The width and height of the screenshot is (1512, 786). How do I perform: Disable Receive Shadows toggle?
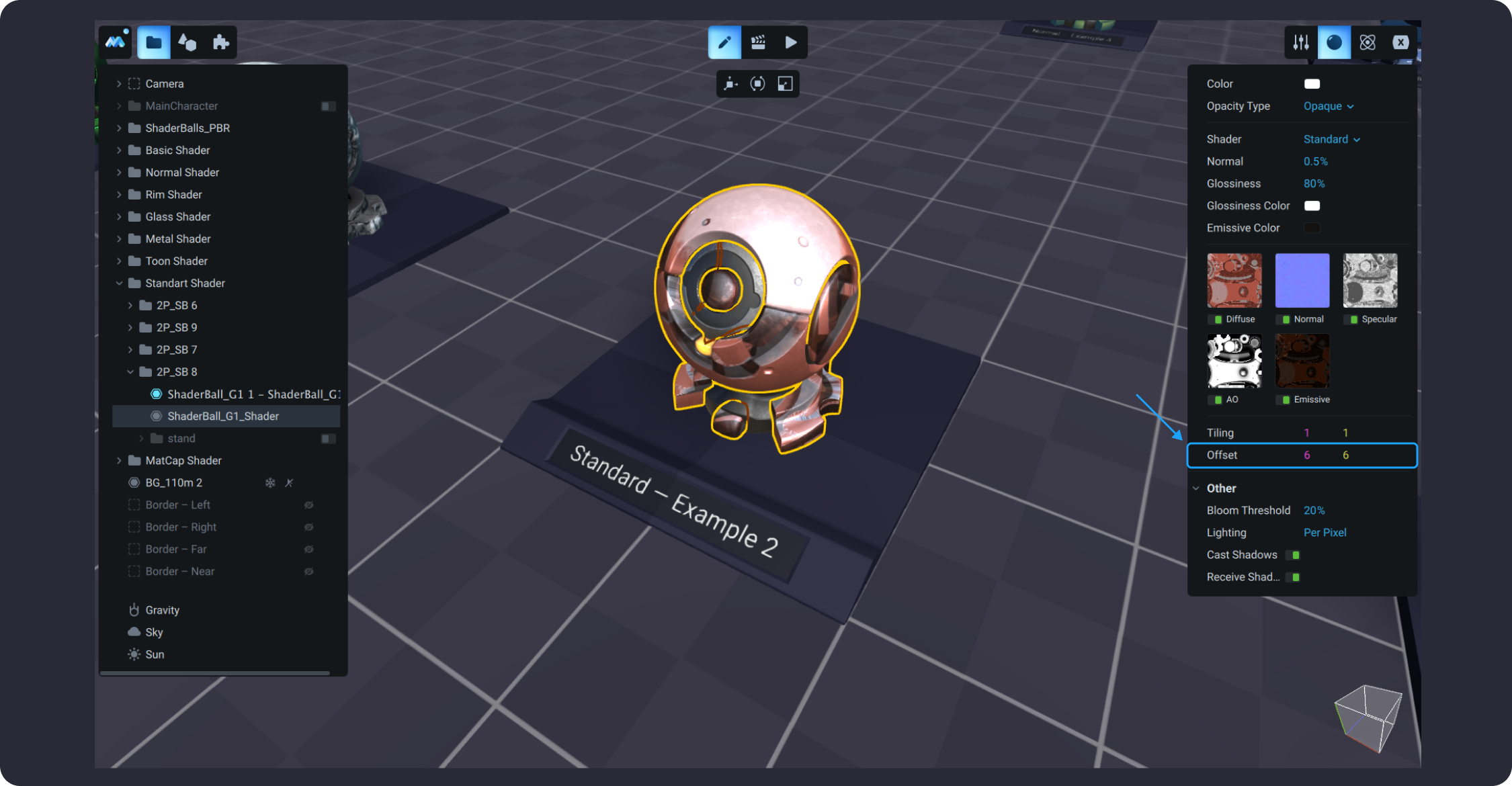click(1293, 577)
